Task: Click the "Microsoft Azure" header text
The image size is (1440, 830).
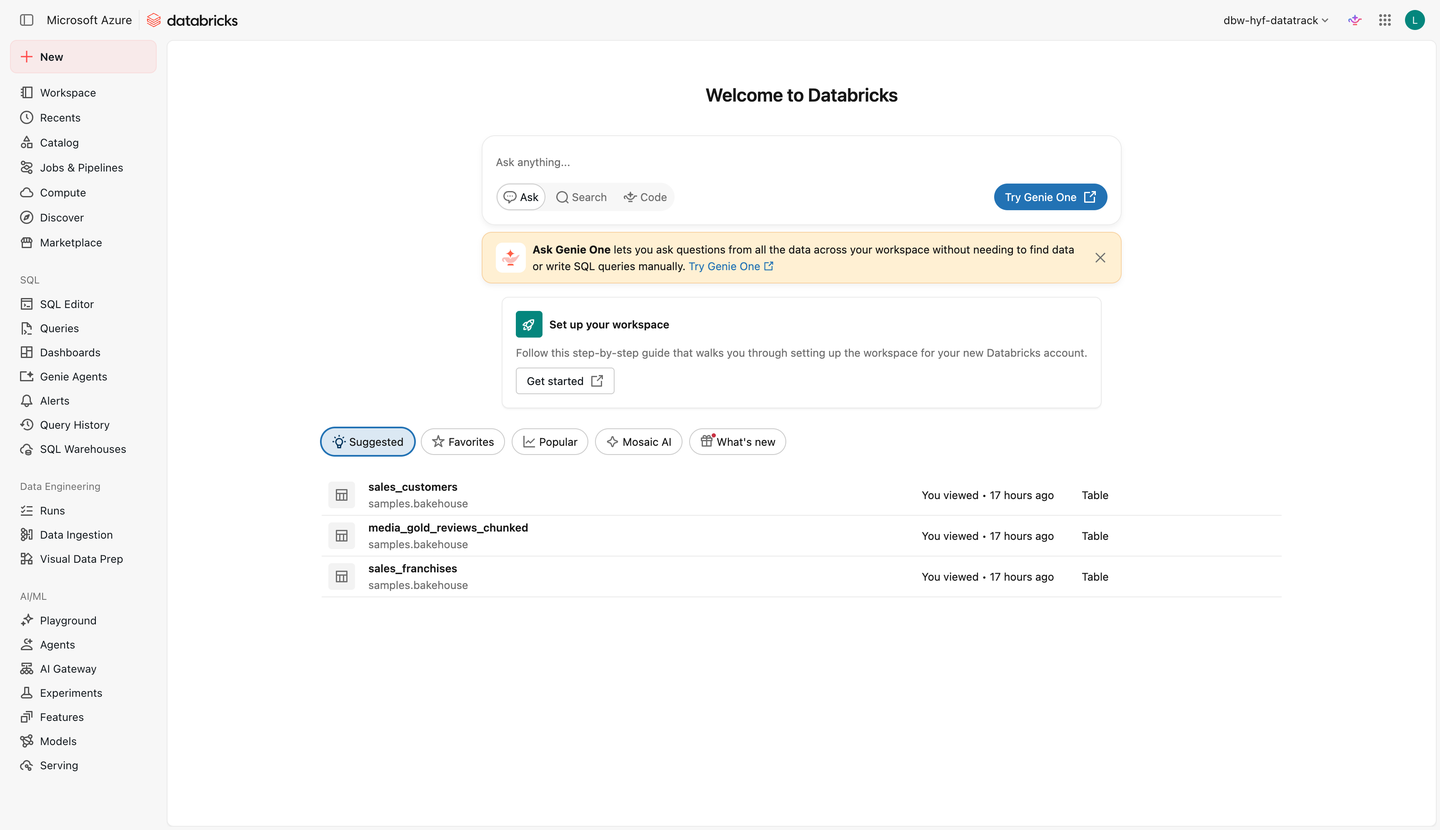Action: 89,20
